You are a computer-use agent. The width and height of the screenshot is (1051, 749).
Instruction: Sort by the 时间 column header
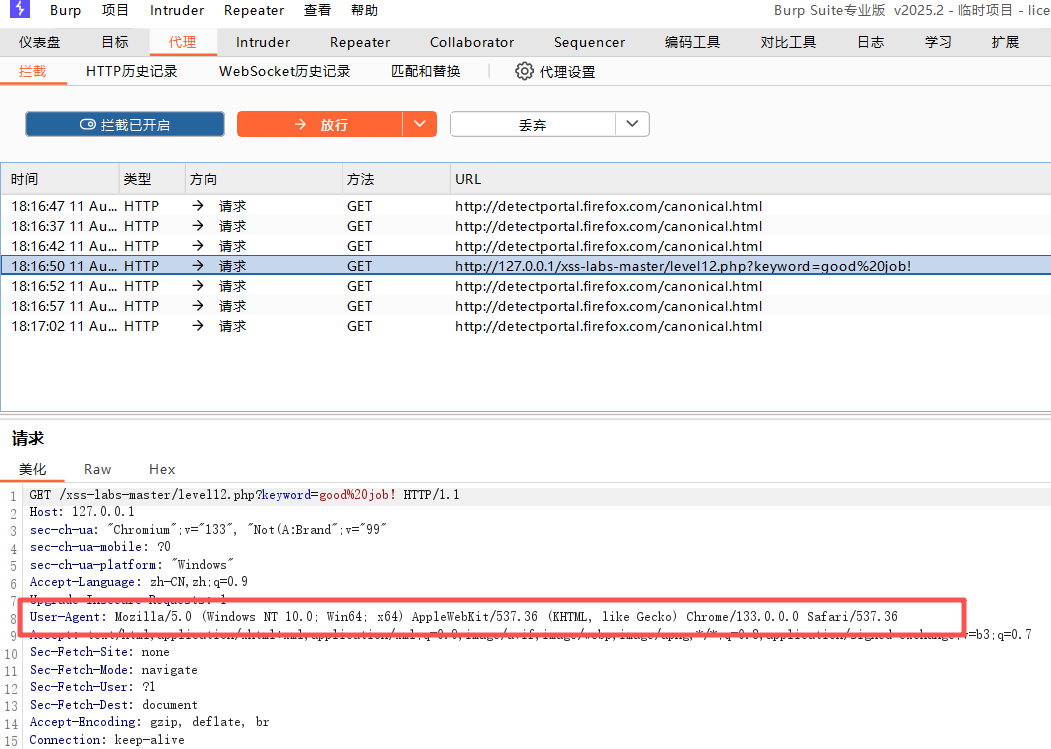(x=60, y=179)
